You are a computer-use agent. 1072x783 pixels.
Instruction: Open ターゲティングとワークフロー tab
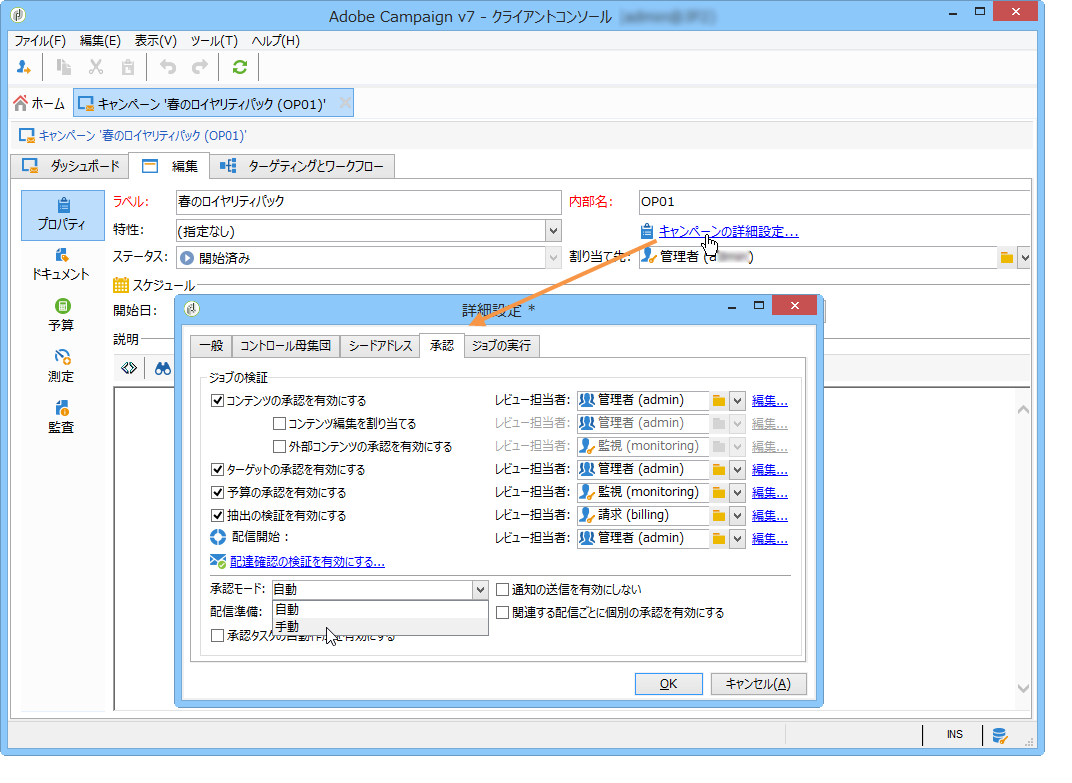(302, 166)
